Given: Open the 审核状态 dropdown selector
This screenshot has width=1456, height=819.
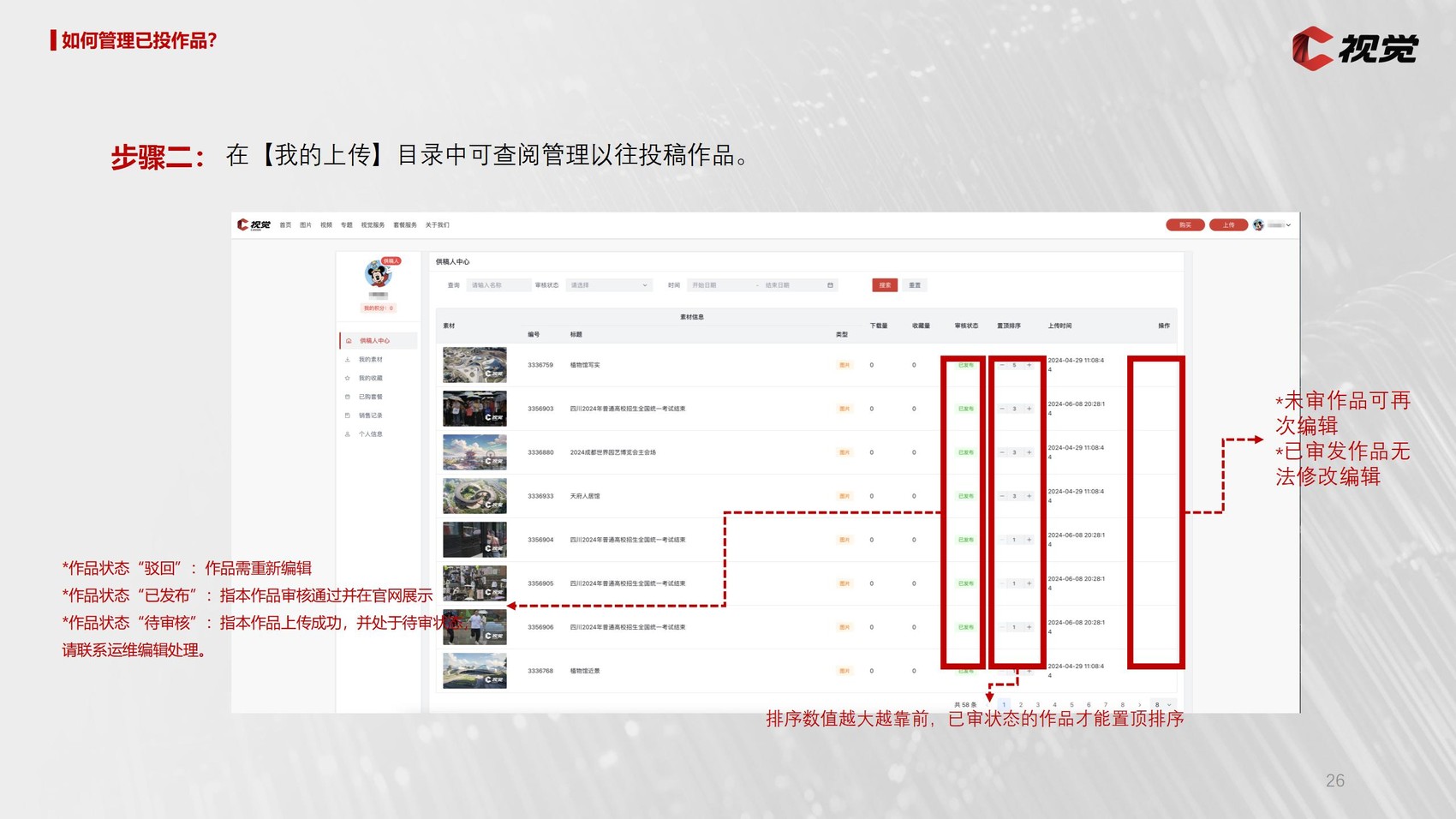Looking at the screenshot, I should coord(608,285).
